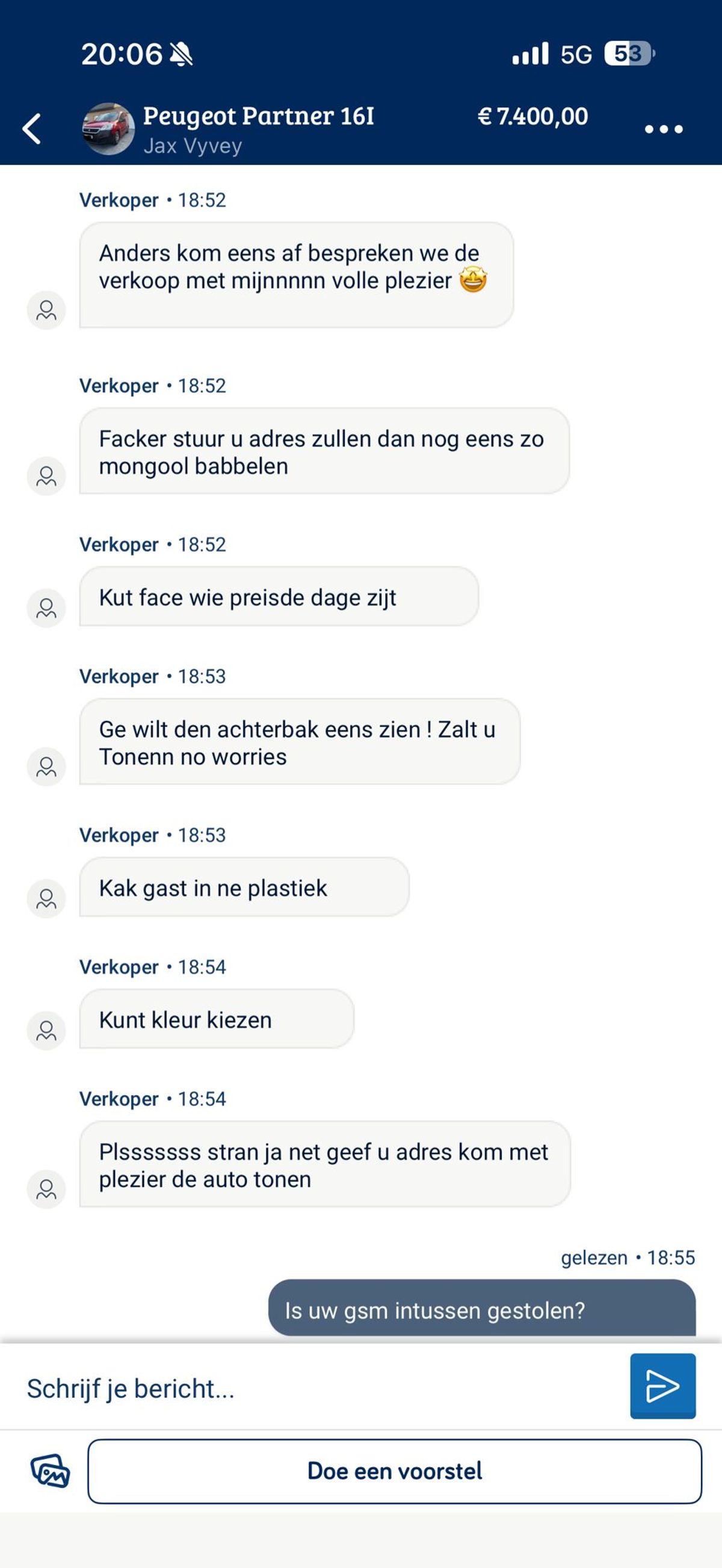
Task: Tap the battery indicator in status bar
Action: pyautogui.click(x=628, y=54)
